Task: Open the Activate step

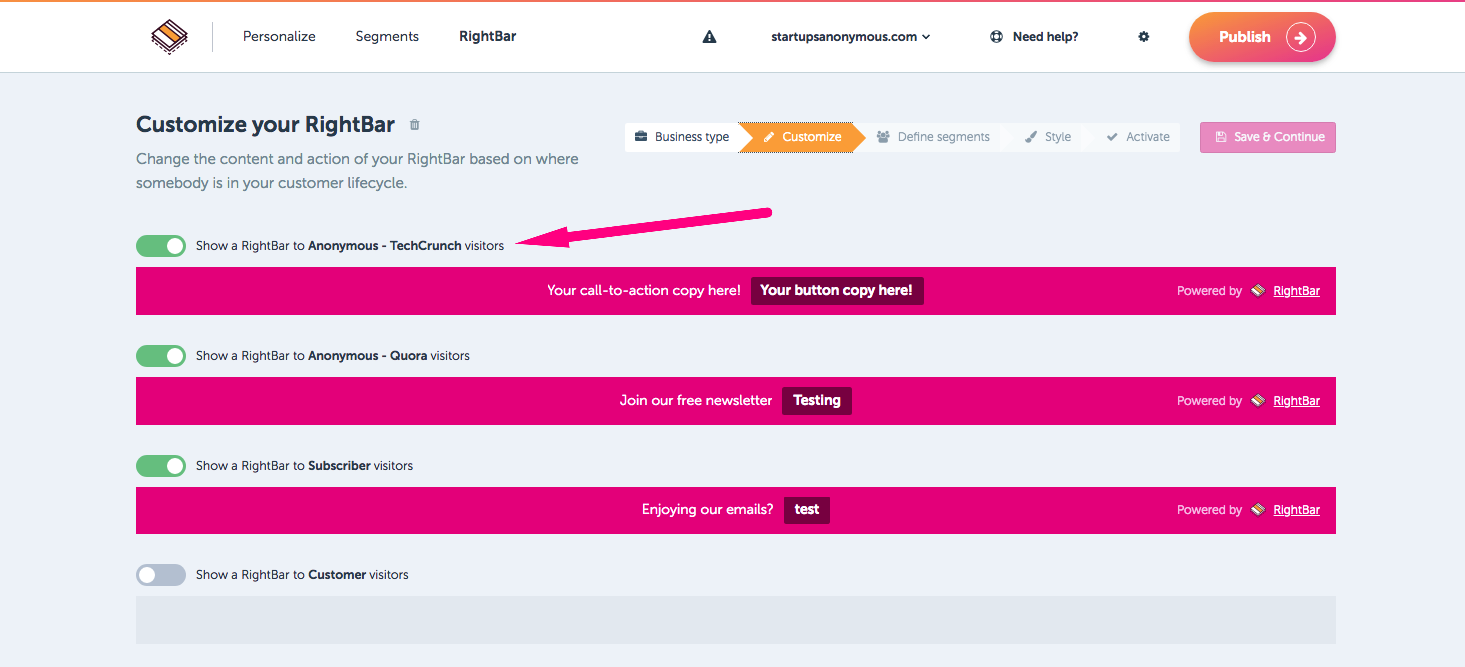Action: (x=1138, y=137)
